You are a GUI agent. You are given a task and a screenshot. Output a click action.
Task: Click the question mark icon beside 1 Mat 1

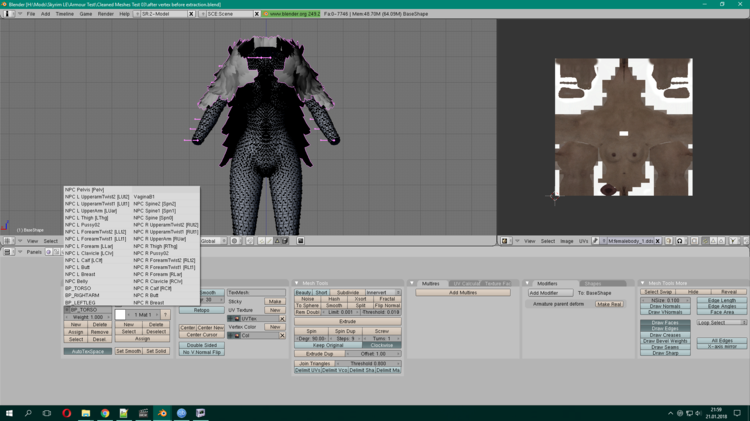165,315
